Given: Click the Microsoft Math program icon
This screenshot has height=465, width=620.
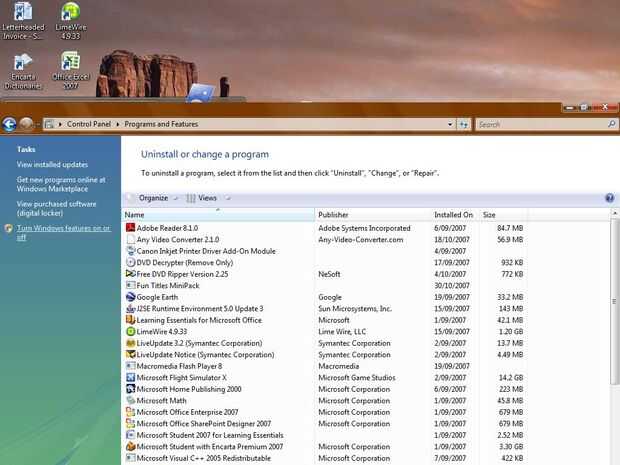Looking at the screenshot, I should (130, 400).
